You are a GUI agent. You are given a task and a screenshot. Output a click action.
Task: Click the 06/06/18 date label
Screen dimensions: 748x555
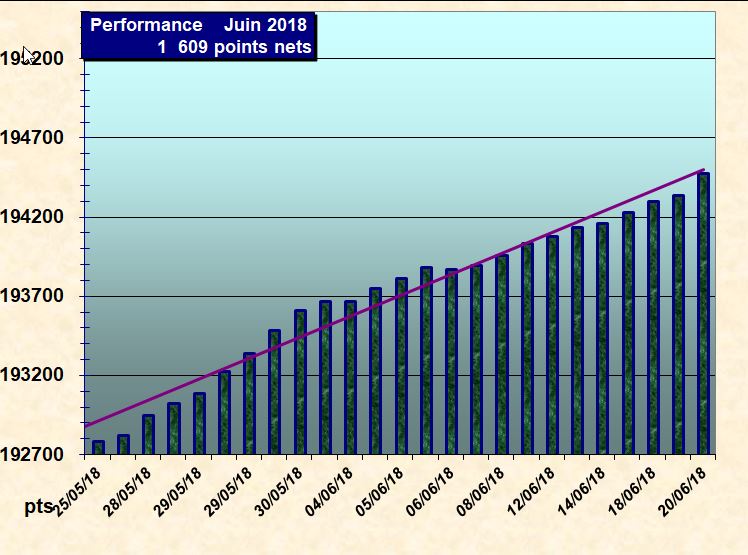point(430,489)
